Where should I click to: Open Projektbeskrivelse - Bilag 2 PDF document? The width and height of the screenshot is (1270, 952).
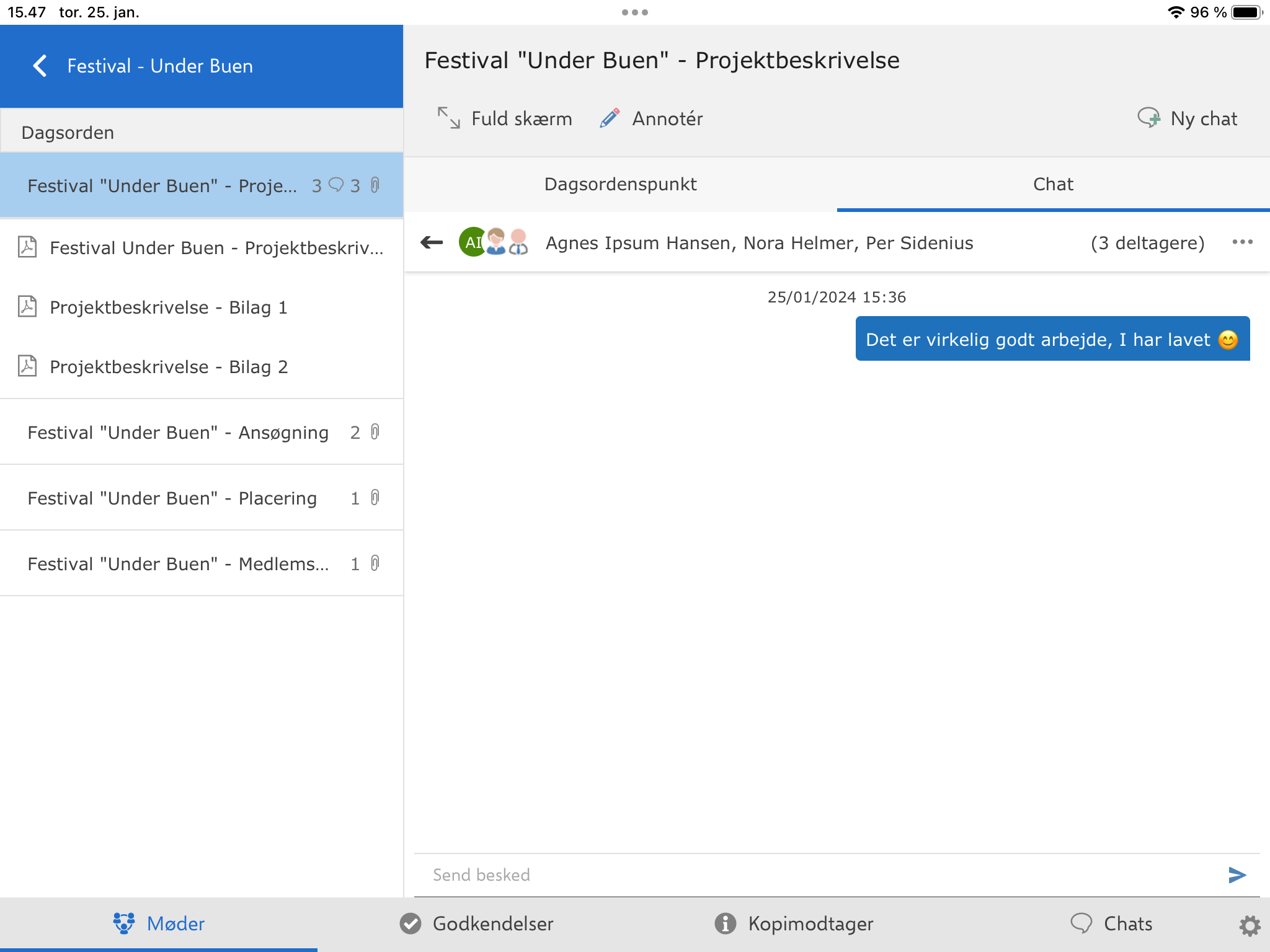point(168,367)
